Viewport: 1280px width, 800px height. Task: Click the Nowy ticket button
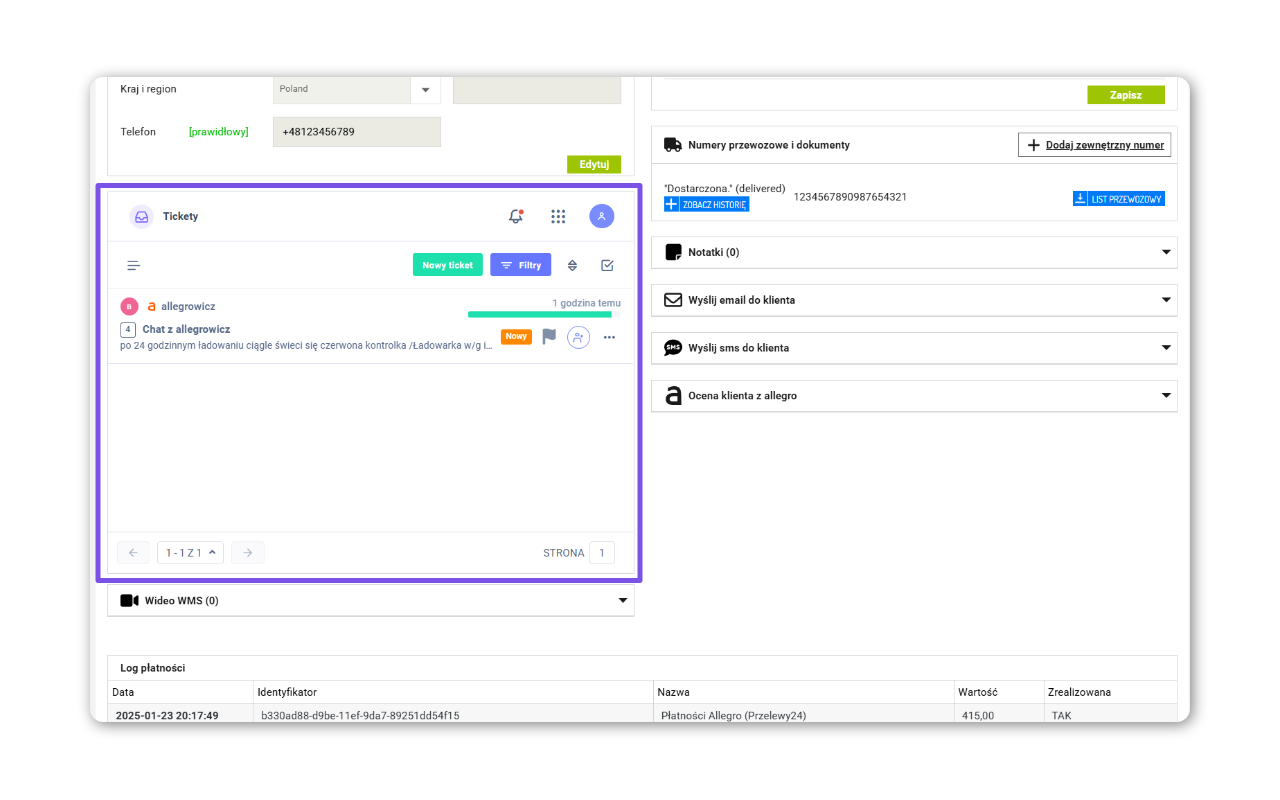tap(447, 265)
